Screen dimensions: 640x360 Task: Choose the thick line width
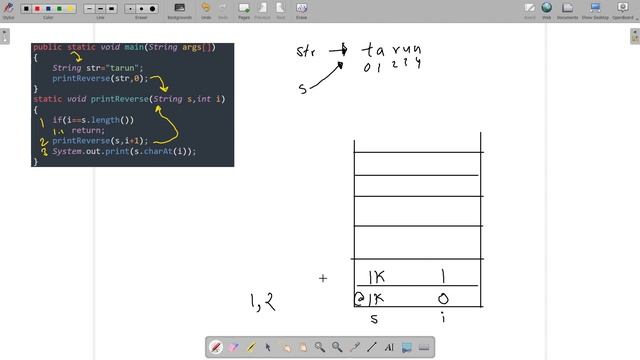tap(111, 9)
